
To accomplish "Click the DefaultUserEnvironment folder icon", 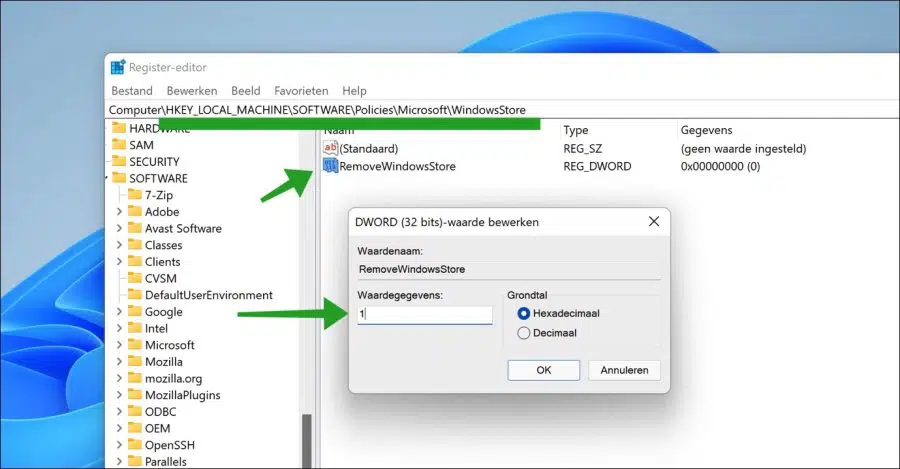I will tap(135, 294).
